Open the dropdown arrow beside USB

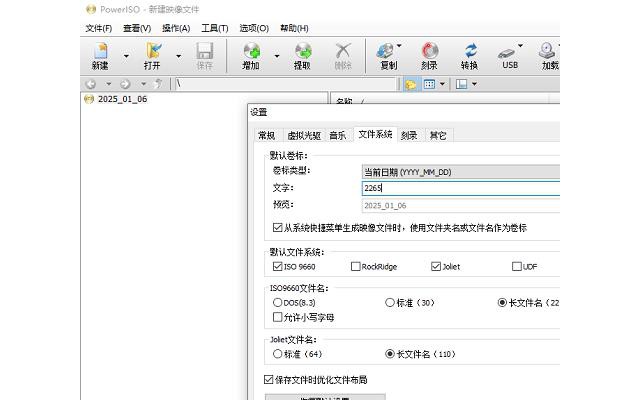[520, 45]
